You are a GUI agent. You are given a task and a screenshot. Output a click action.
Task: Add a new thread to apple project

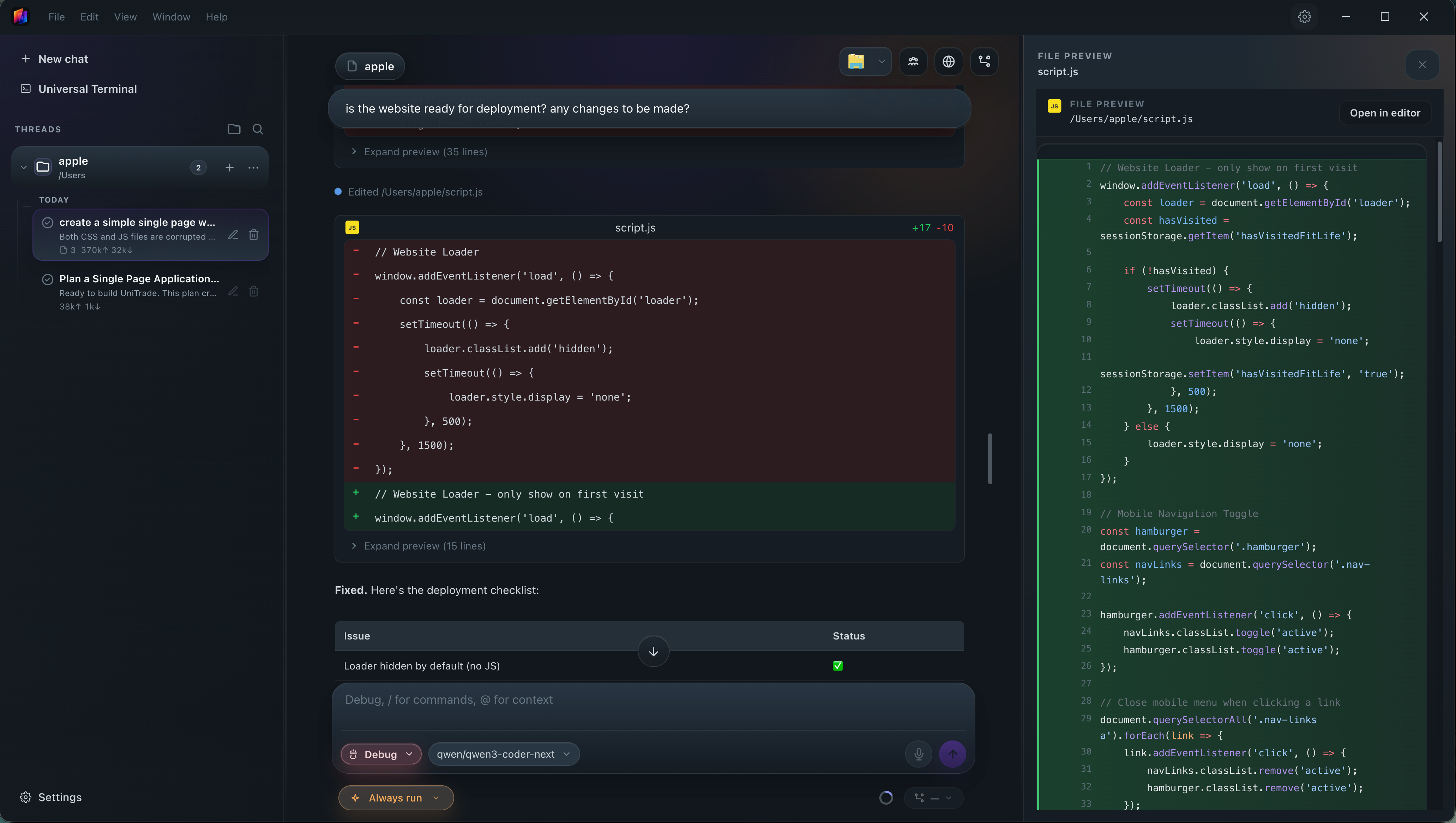tap(229, 167)
